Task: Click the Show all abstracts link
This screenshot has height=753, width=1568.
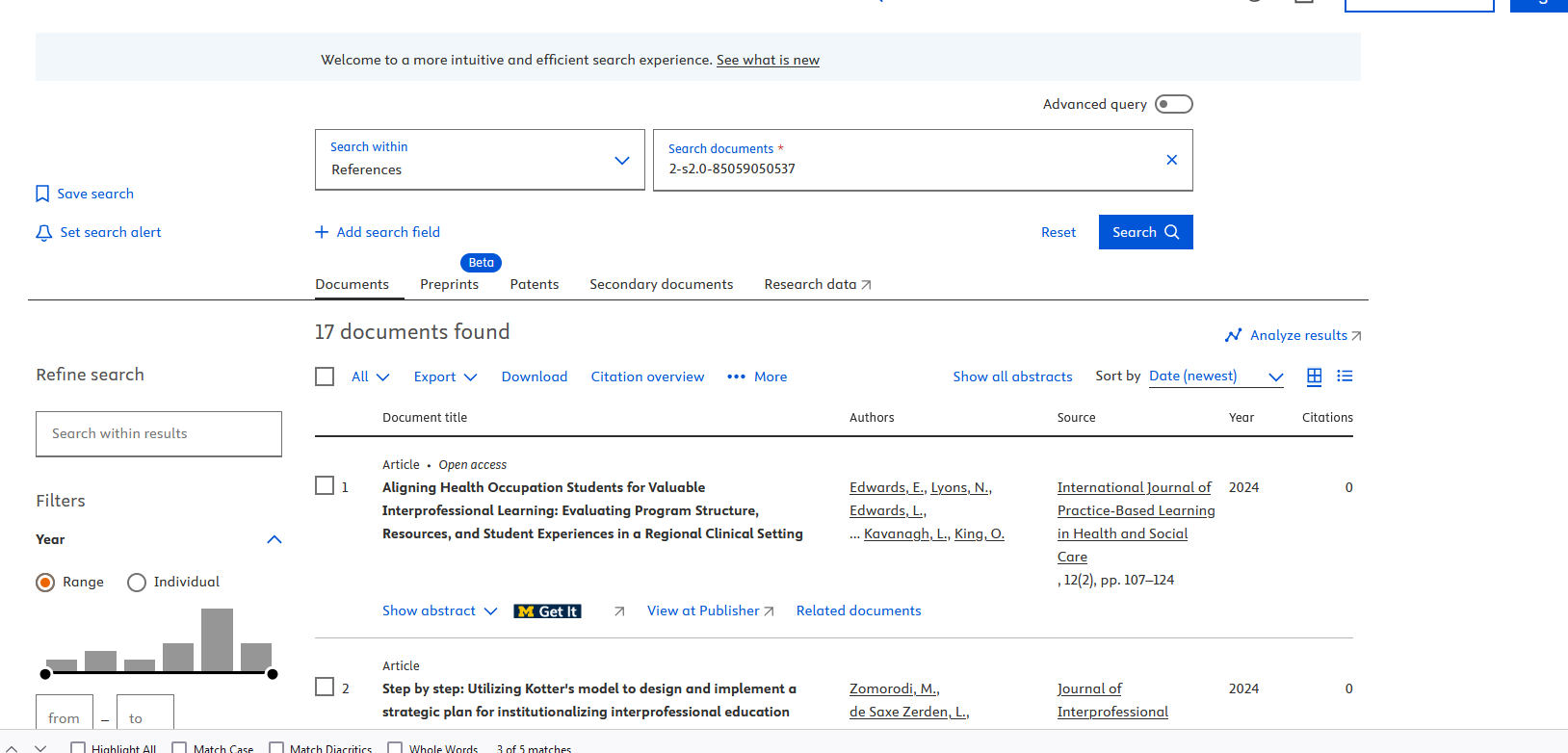Action: pos(1012,376)
